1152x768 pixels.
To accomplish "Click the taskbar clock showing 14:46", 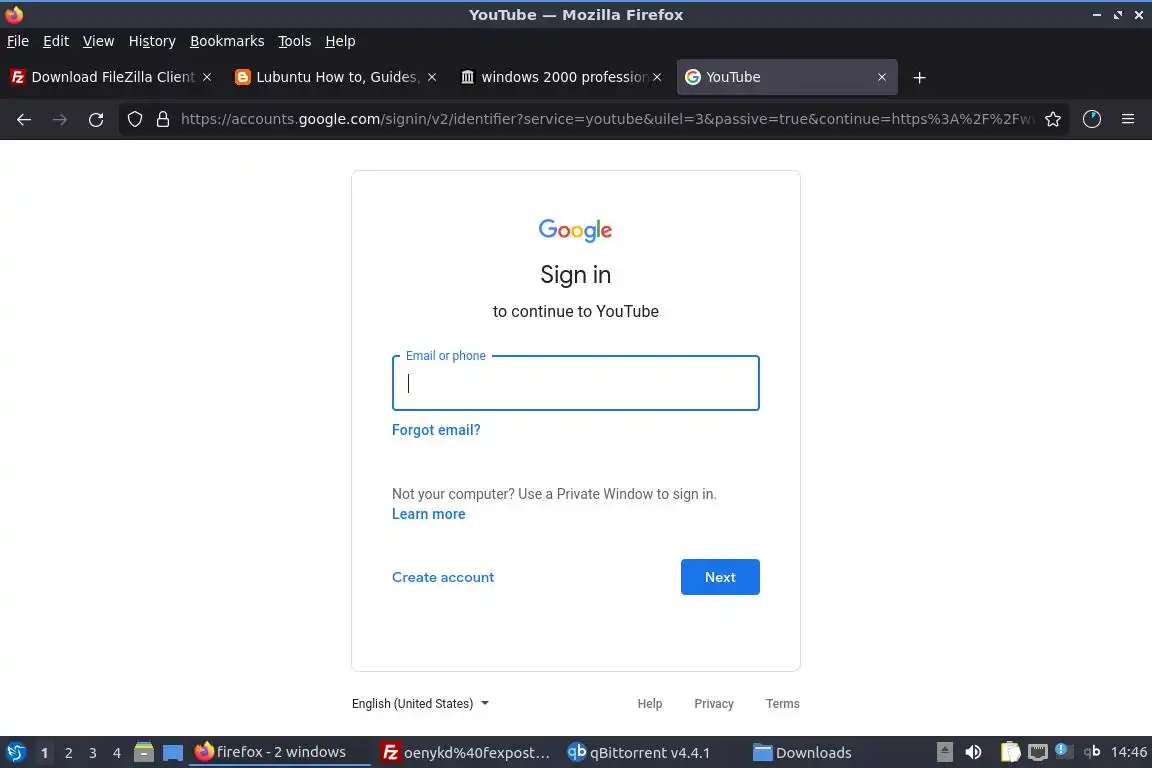I will (x=1128, y=752).
